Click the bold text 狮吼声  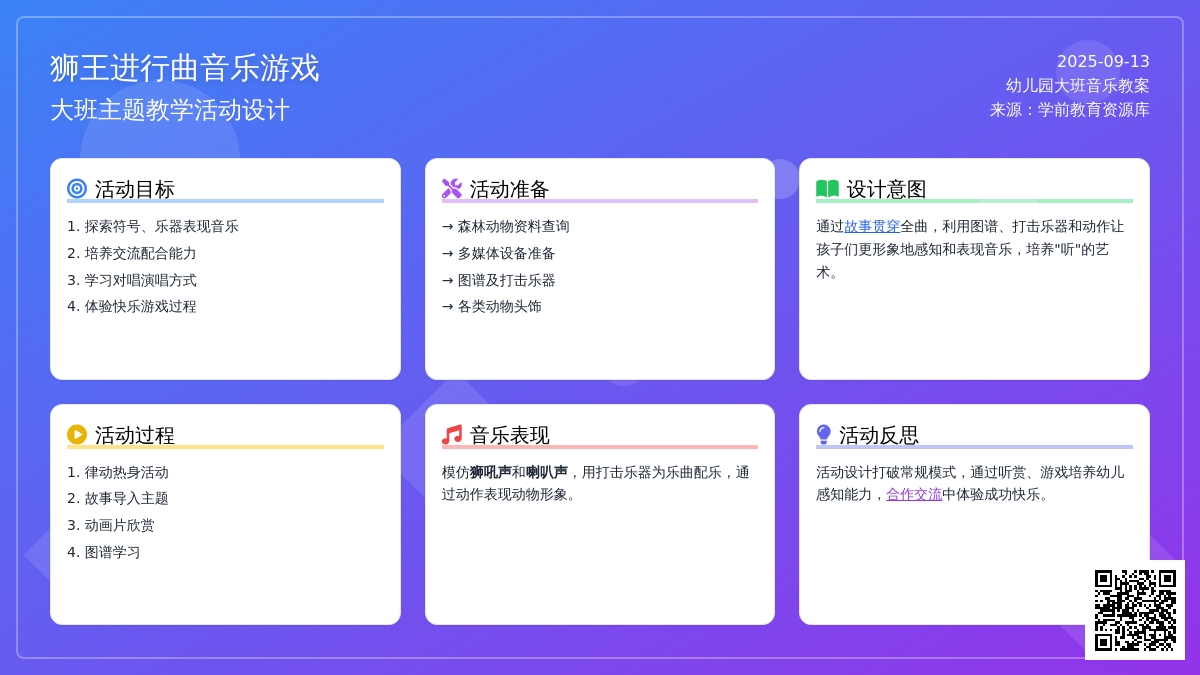[491, 472]
